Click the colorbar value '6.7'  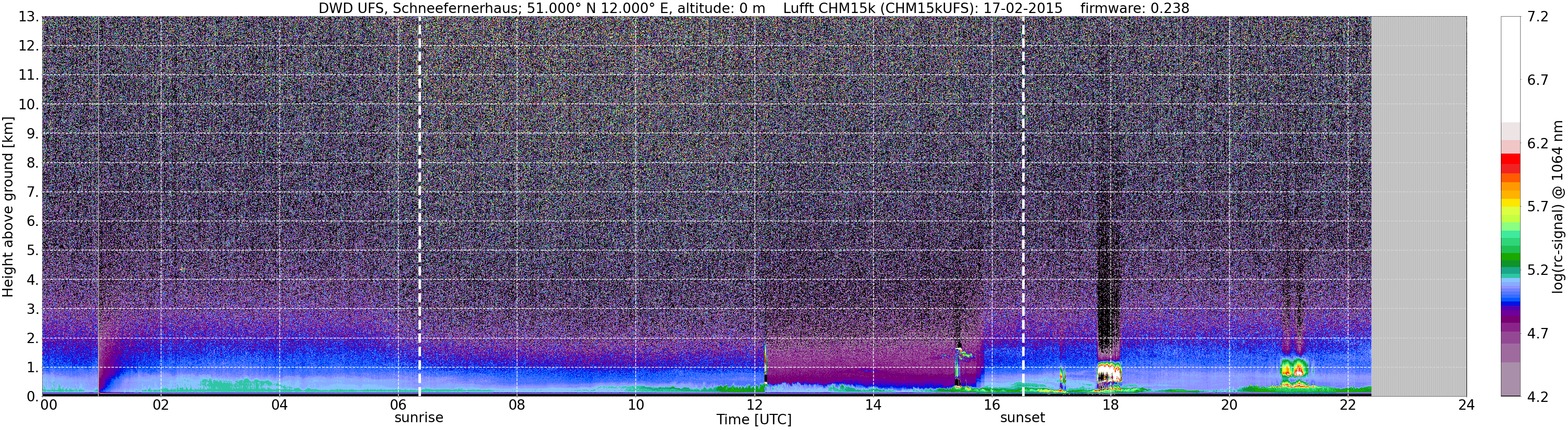tap(1538, 80)
